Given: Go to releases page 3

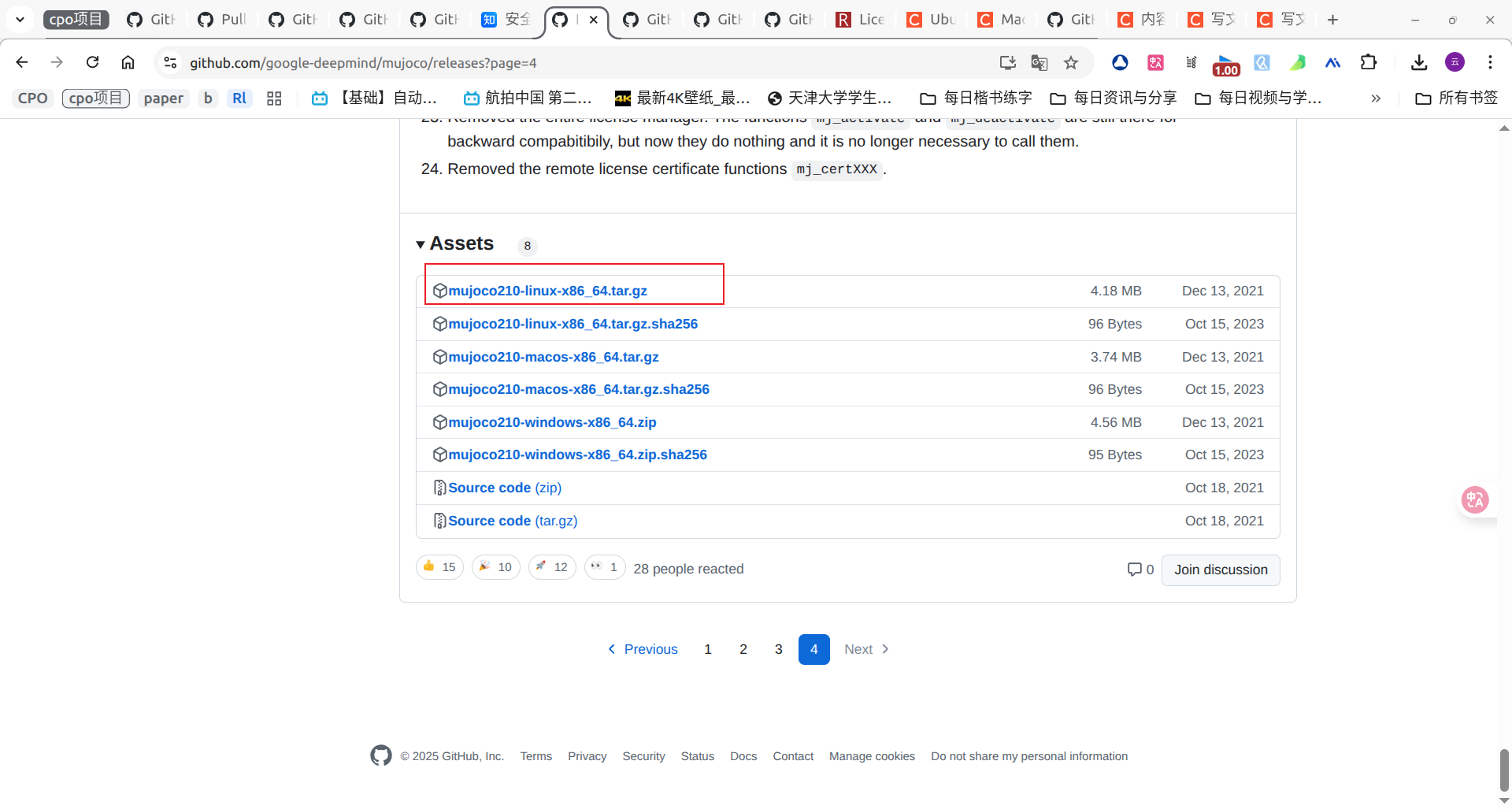Looking at the screenshot, I should [x=779, y=649].
